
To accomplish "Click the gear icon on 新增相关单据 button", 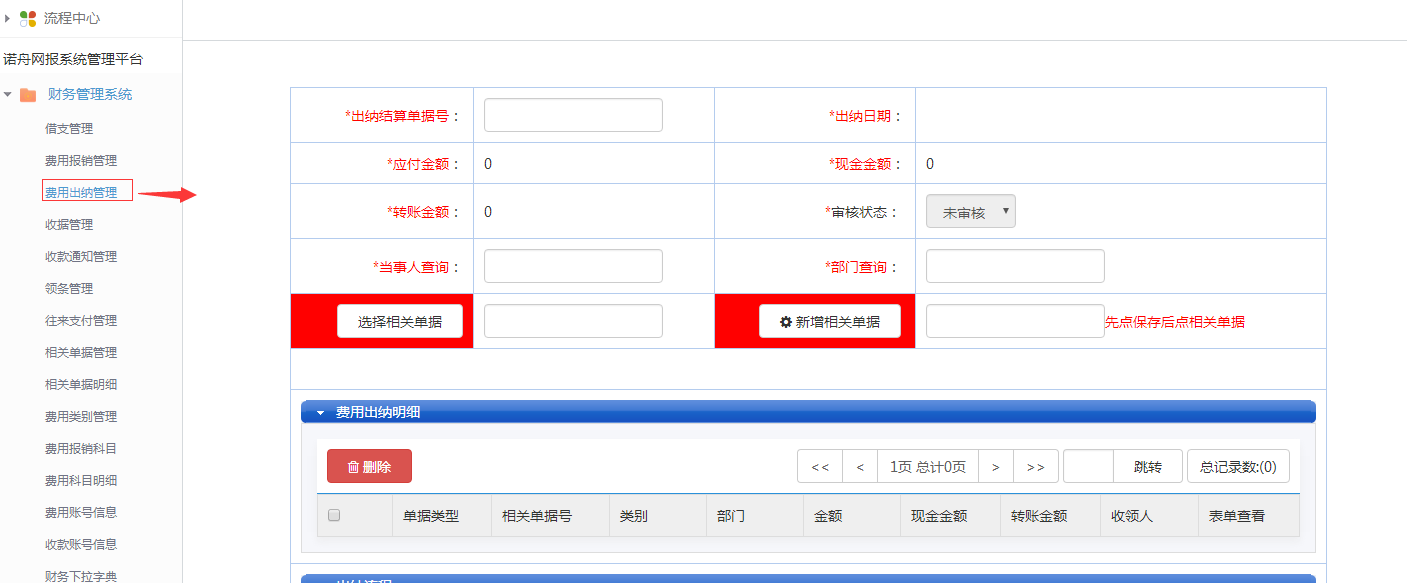I will point(784,320).
